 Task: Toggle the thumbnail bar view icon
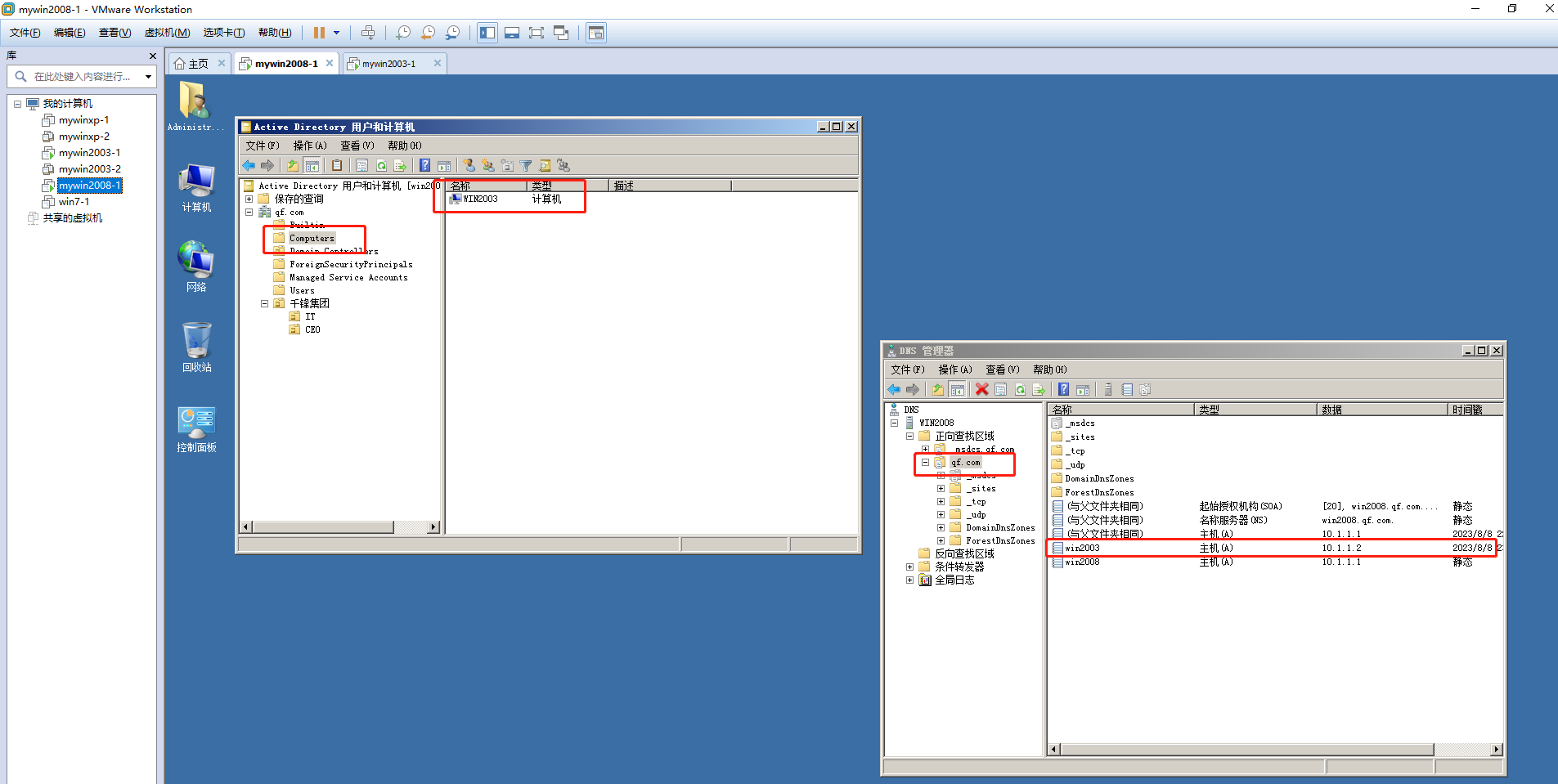tap(512, 33)
